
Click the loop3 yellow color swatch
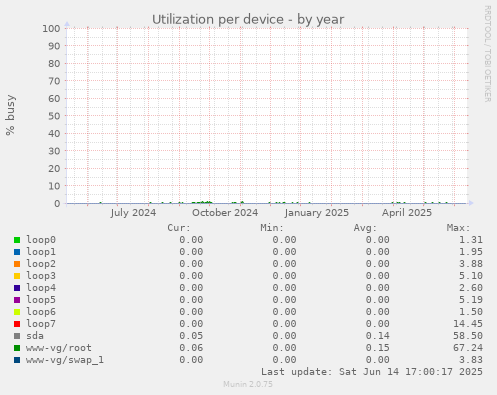click(17, 276)
